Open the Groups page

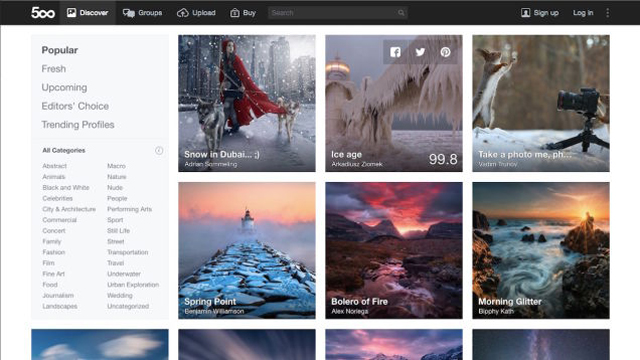pos(142,13)
